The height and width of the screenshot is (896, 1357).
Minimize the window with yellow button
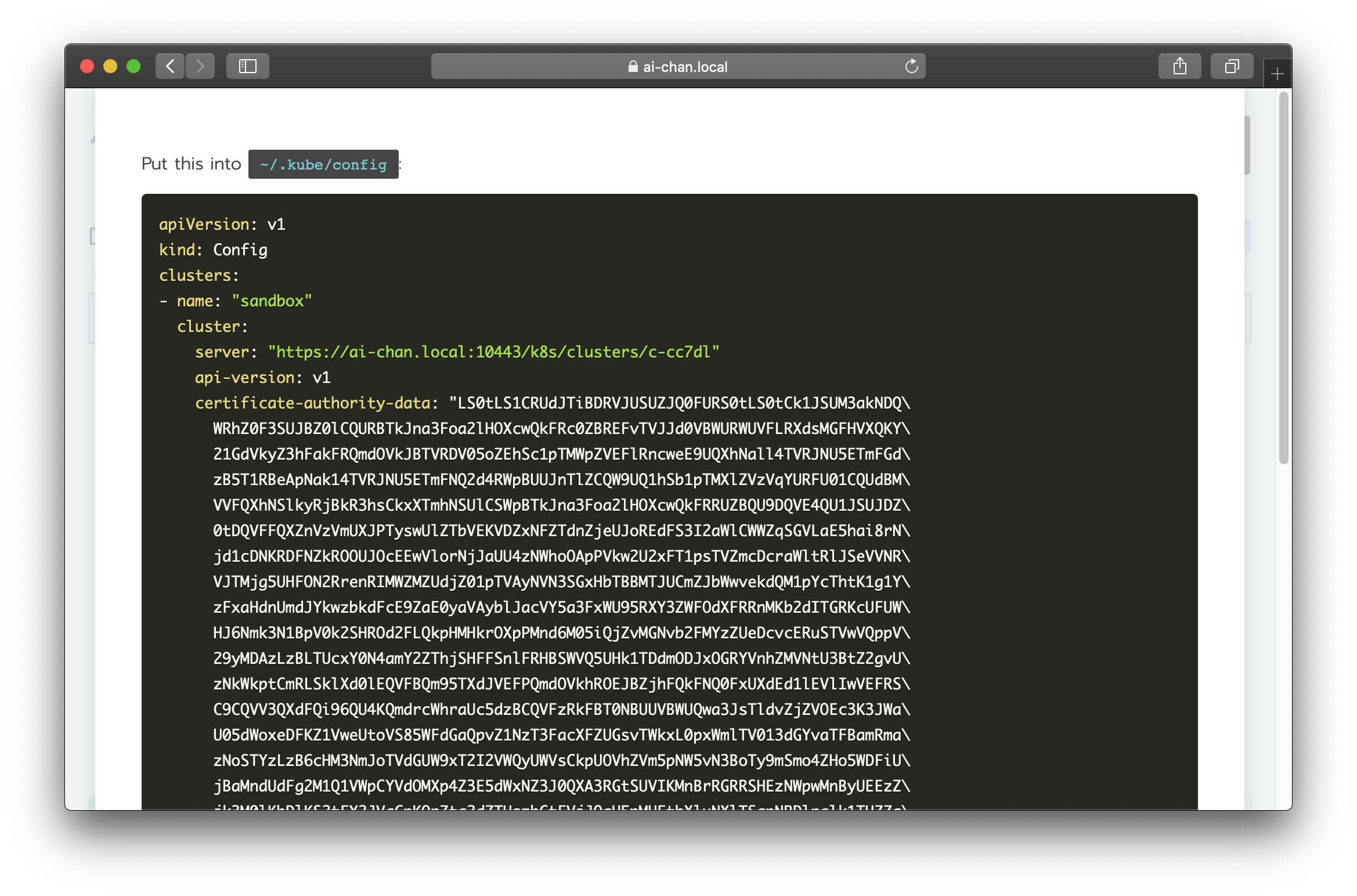pos(110,66)
